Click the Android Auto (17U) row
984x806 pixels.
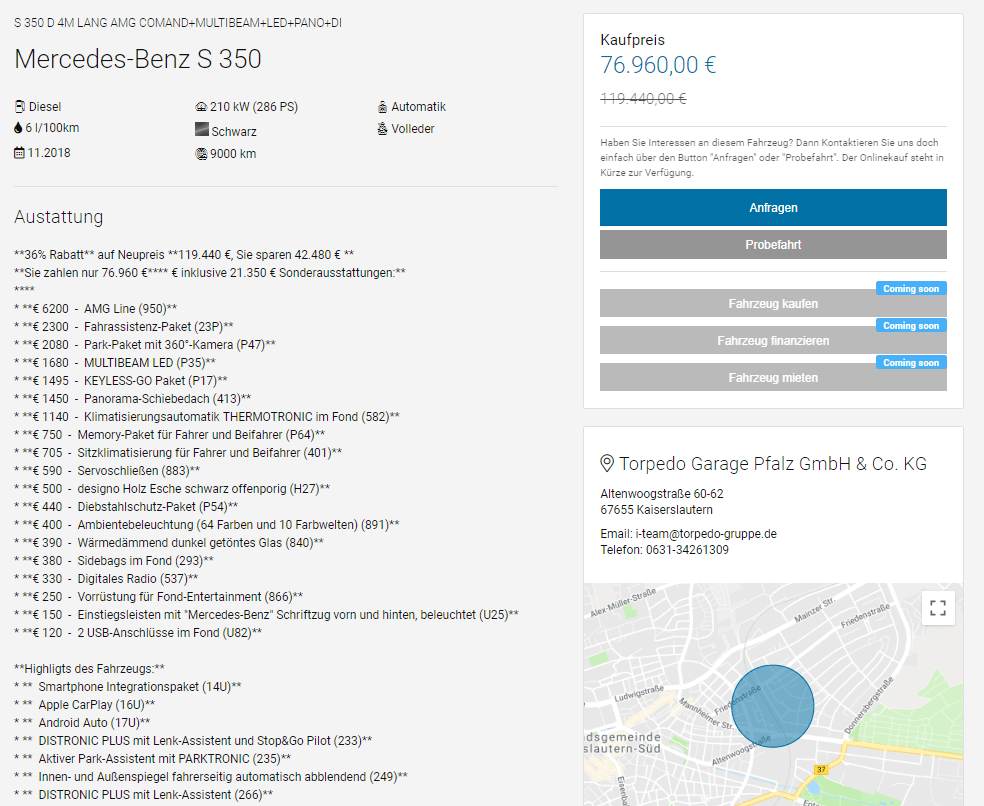click(x=82, y=723)
